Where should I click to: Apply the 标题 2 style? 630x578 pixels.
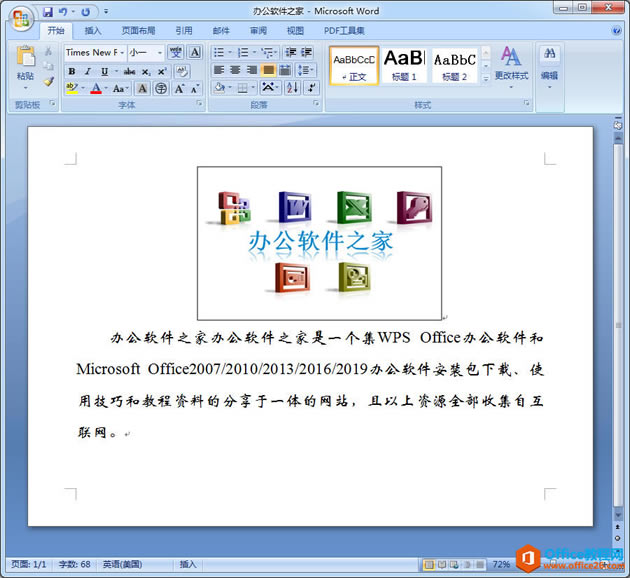[454, 66]
